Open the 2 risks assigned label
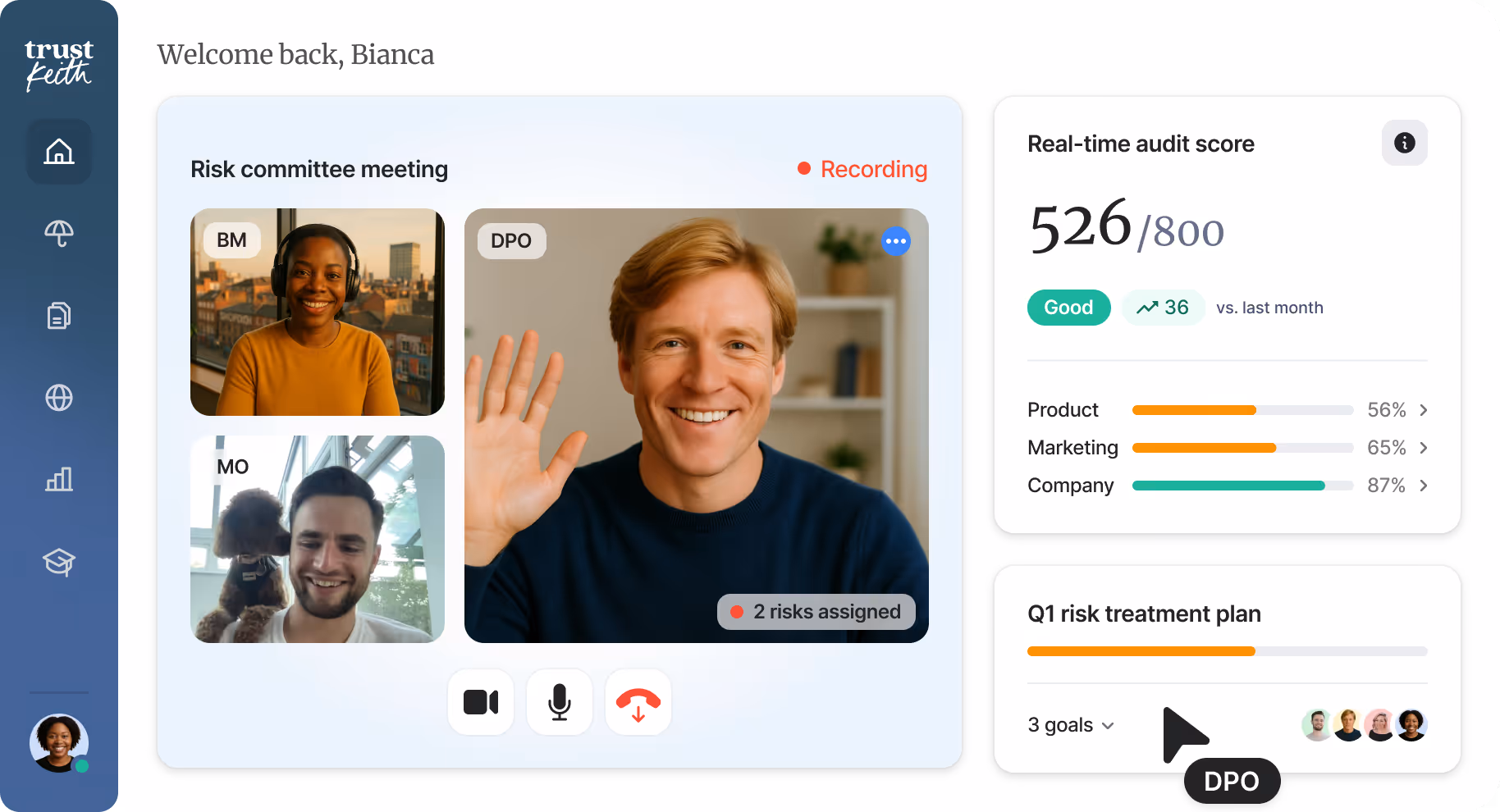Viewport: 1500px width, 812px height. click(x=816, y=612)
